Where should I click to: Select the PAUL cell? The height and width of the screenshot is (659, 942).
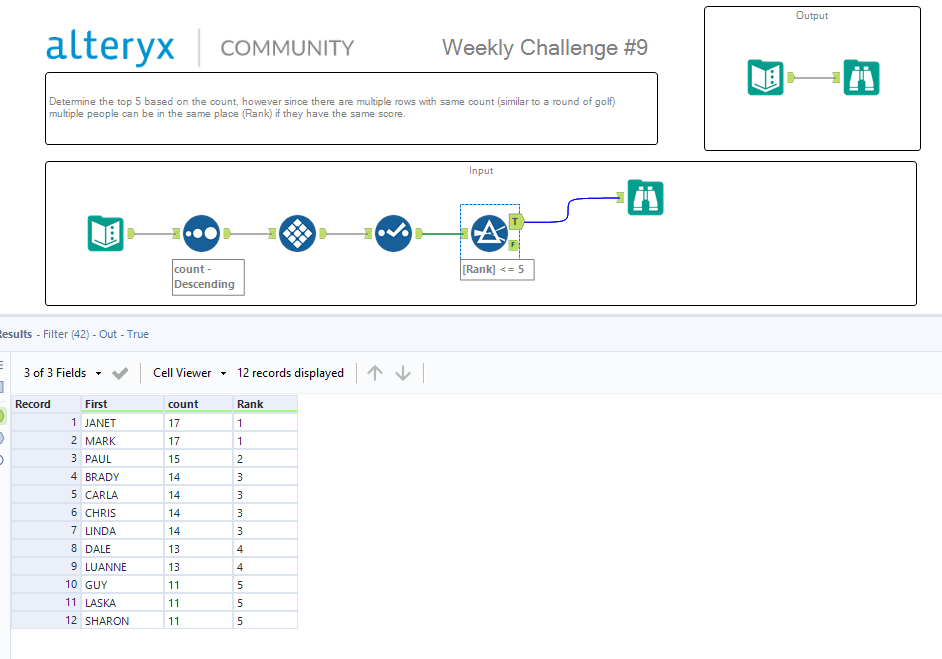click(x=123, y=459)
